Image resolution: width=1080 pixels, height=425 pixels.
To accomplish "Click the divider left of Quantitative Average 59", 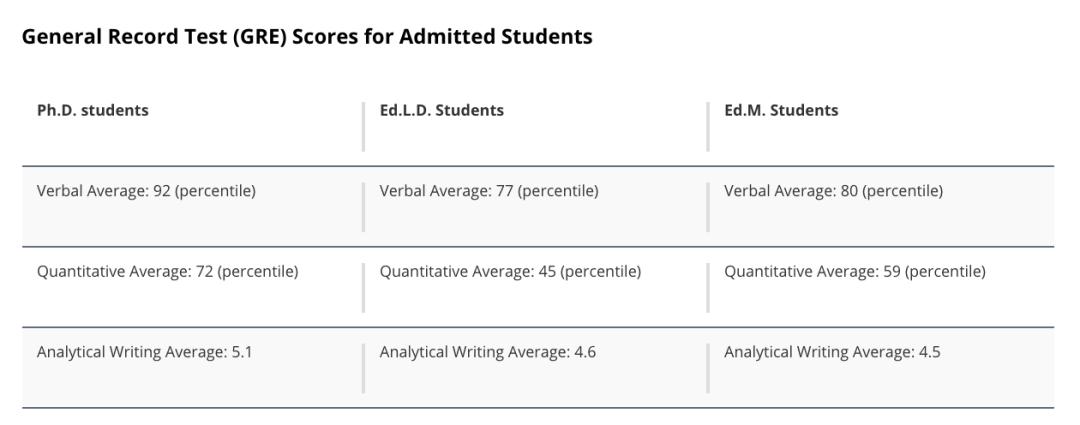I will pyautogui.click(x=708, y=287).
